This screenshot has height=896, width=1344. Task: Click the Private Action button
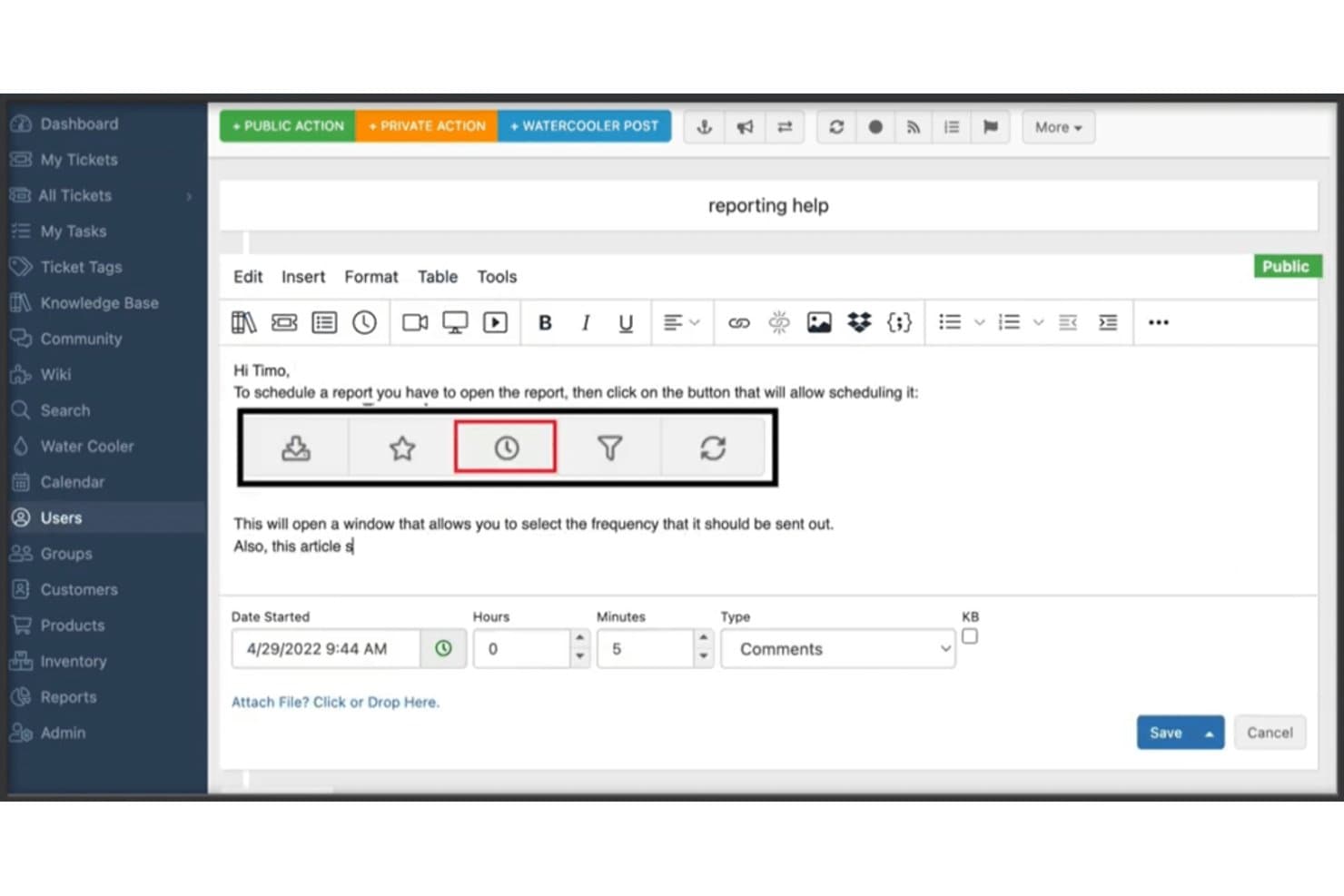tap(427, 126)
